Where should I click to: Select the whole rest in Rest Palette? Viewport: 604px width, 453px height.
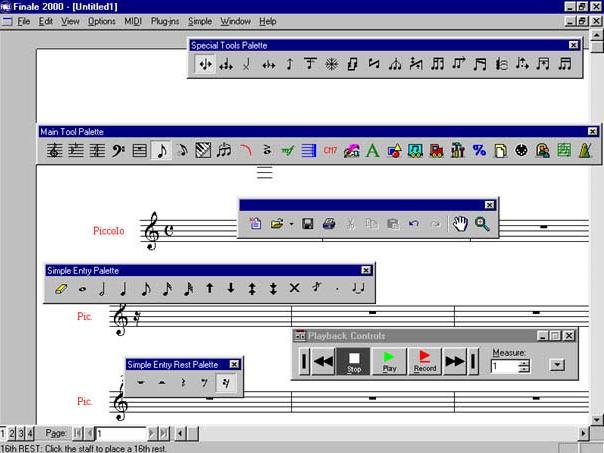tap(141, 383)
